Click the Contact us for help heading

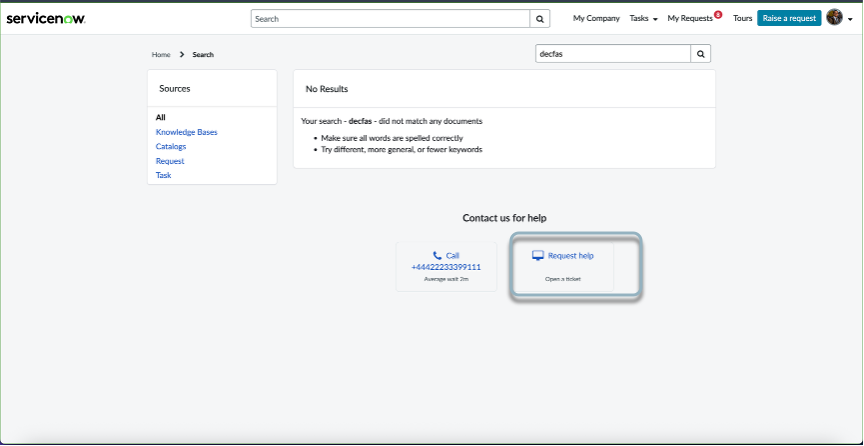pos(504,218)
